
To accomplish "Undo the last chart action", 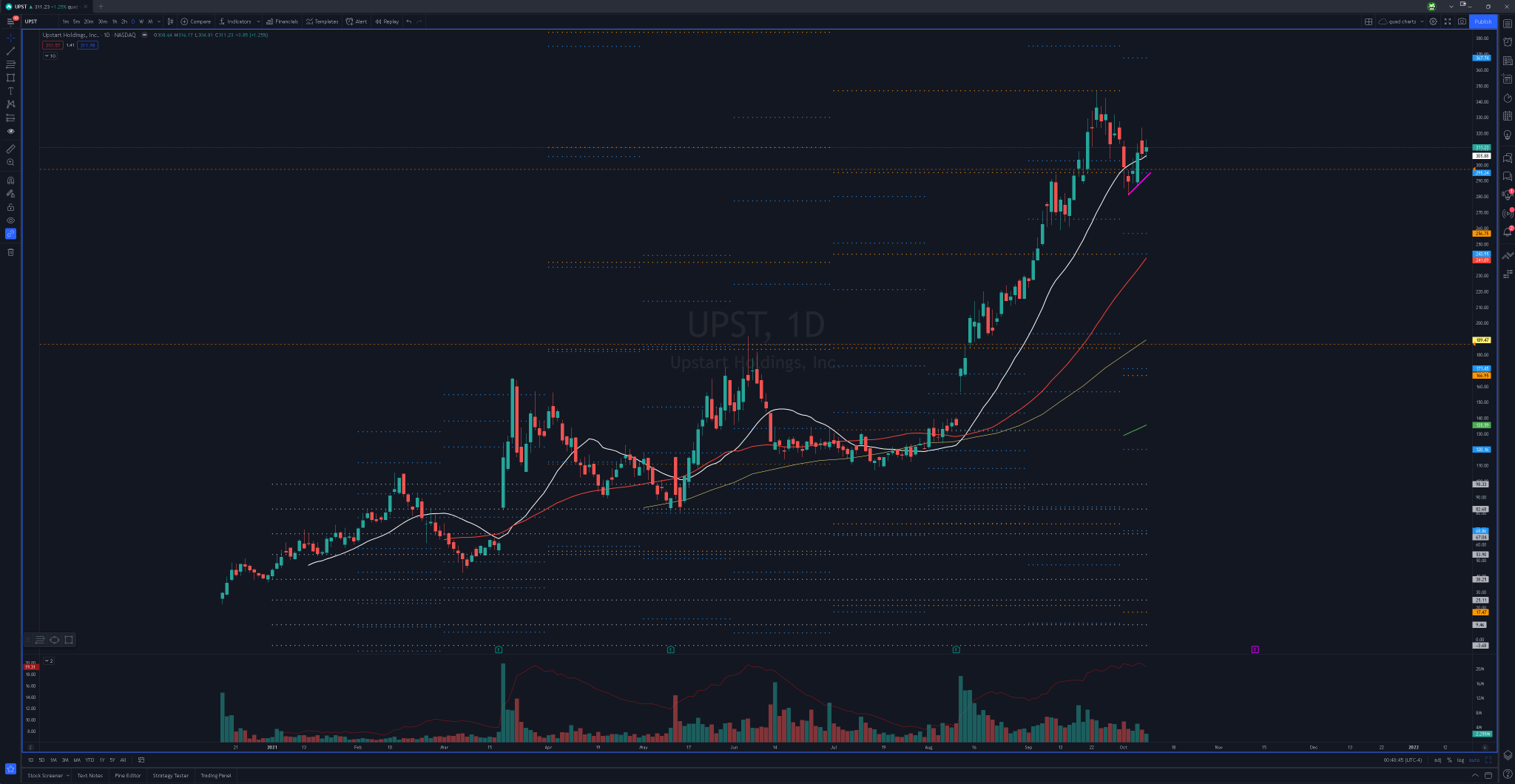I will (409, 21).
